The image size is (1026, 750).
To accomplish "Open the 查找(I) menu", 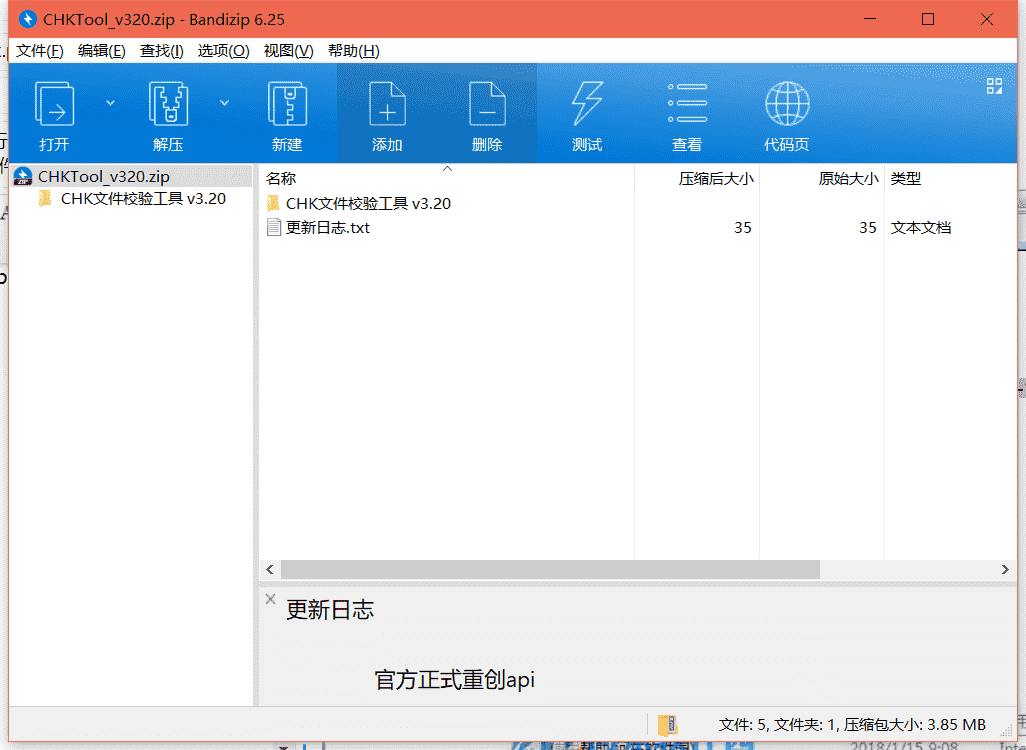I will 162,51.
